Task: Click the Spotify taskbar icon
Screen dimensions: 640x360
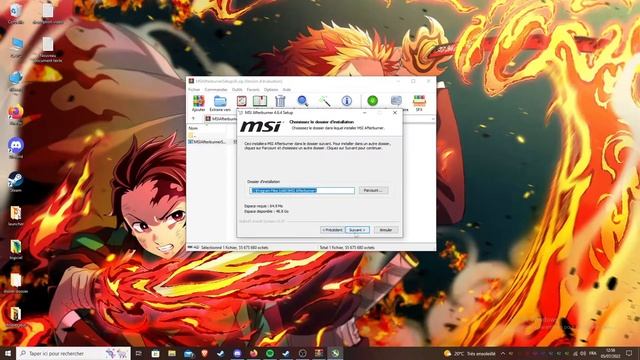Action: point(270,353)
